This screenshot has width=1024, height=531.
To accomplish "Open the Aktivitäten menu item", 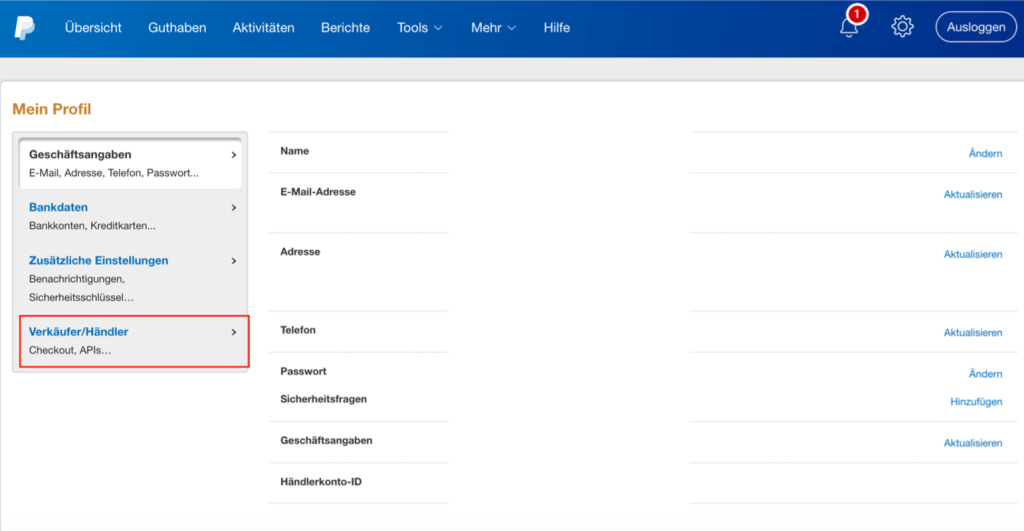I will tap(263, 27).
